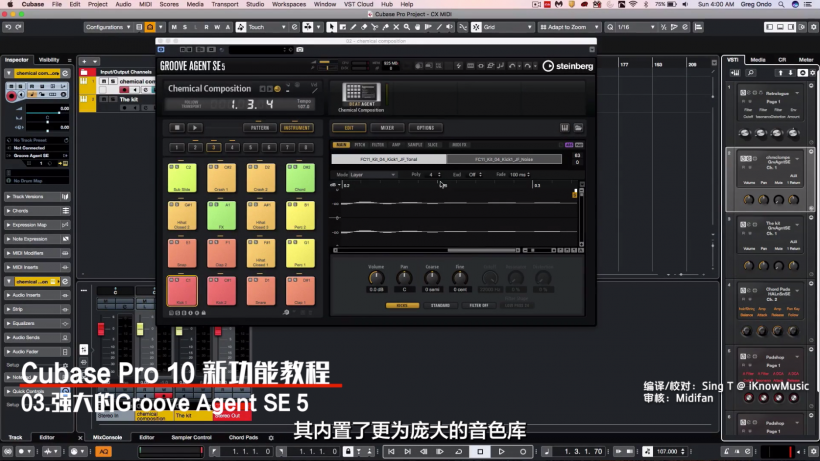Toggle Mute (M) in Cubase toolbar
This screenshot has height=461, width=820.
click(x=174, y=27)
